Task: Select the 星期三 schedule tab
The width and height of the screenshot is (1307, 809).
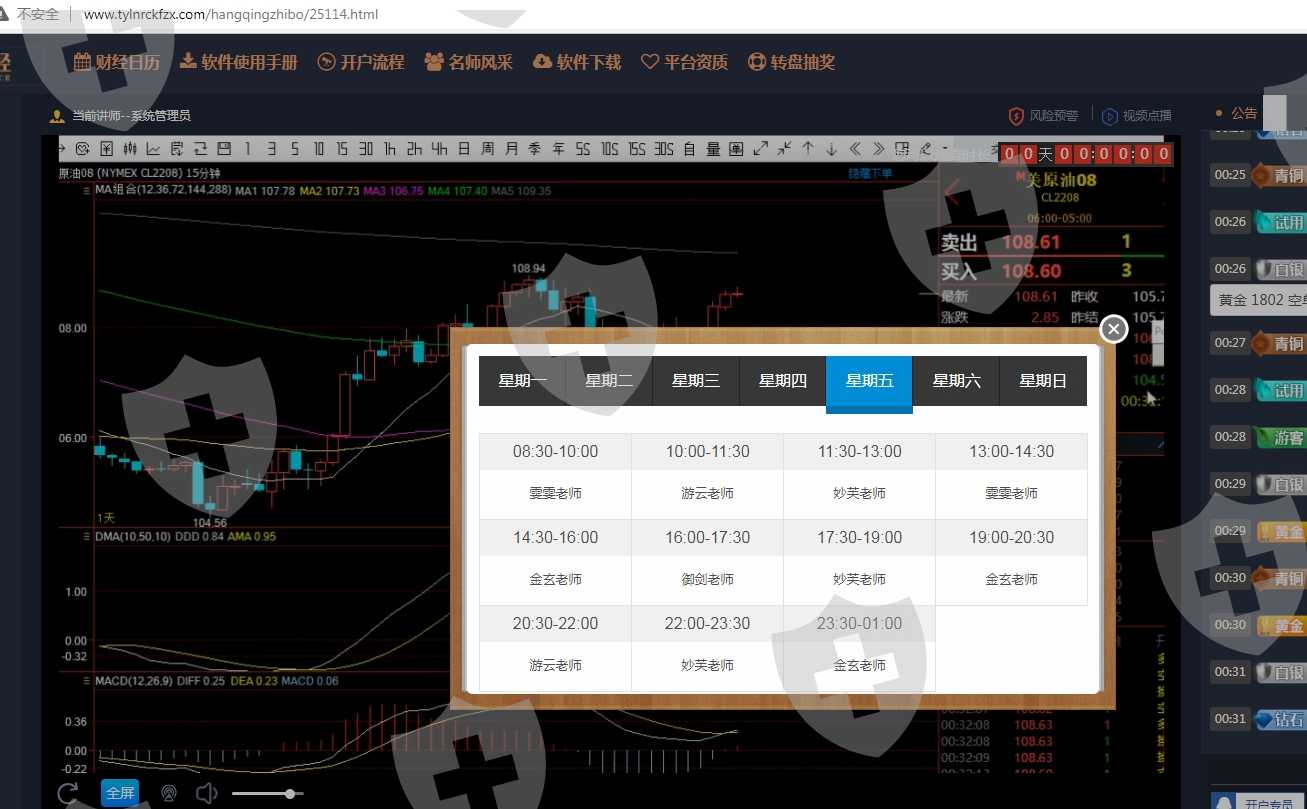Action: pos(696,381)
